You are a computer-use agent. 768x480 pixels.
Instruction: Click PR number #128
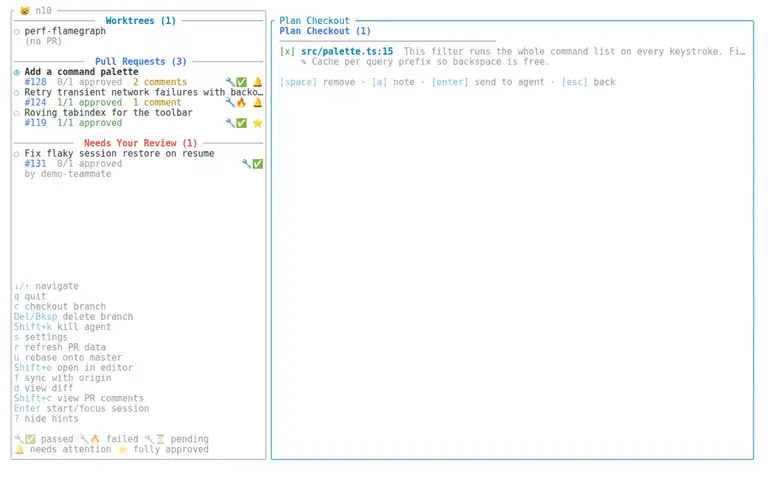(x=35, y=82)
